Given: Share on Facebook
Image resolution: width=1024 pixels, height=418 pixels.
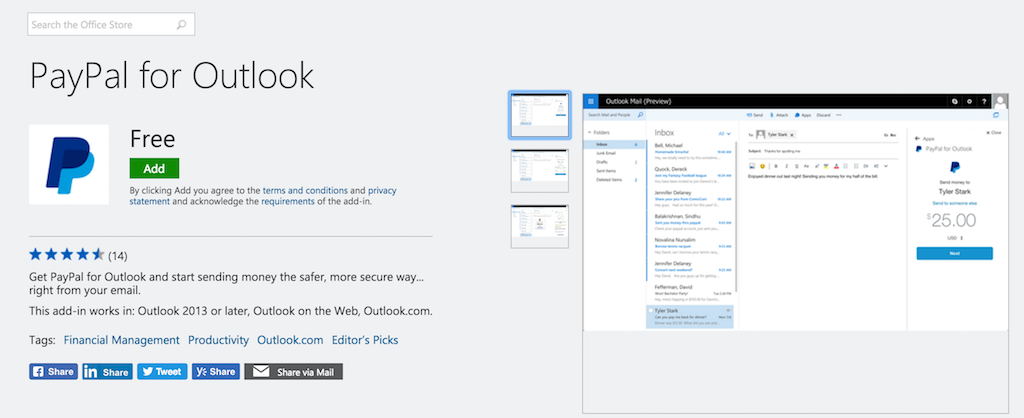Looking at the screenshot, I should click(x=54, y=372).
